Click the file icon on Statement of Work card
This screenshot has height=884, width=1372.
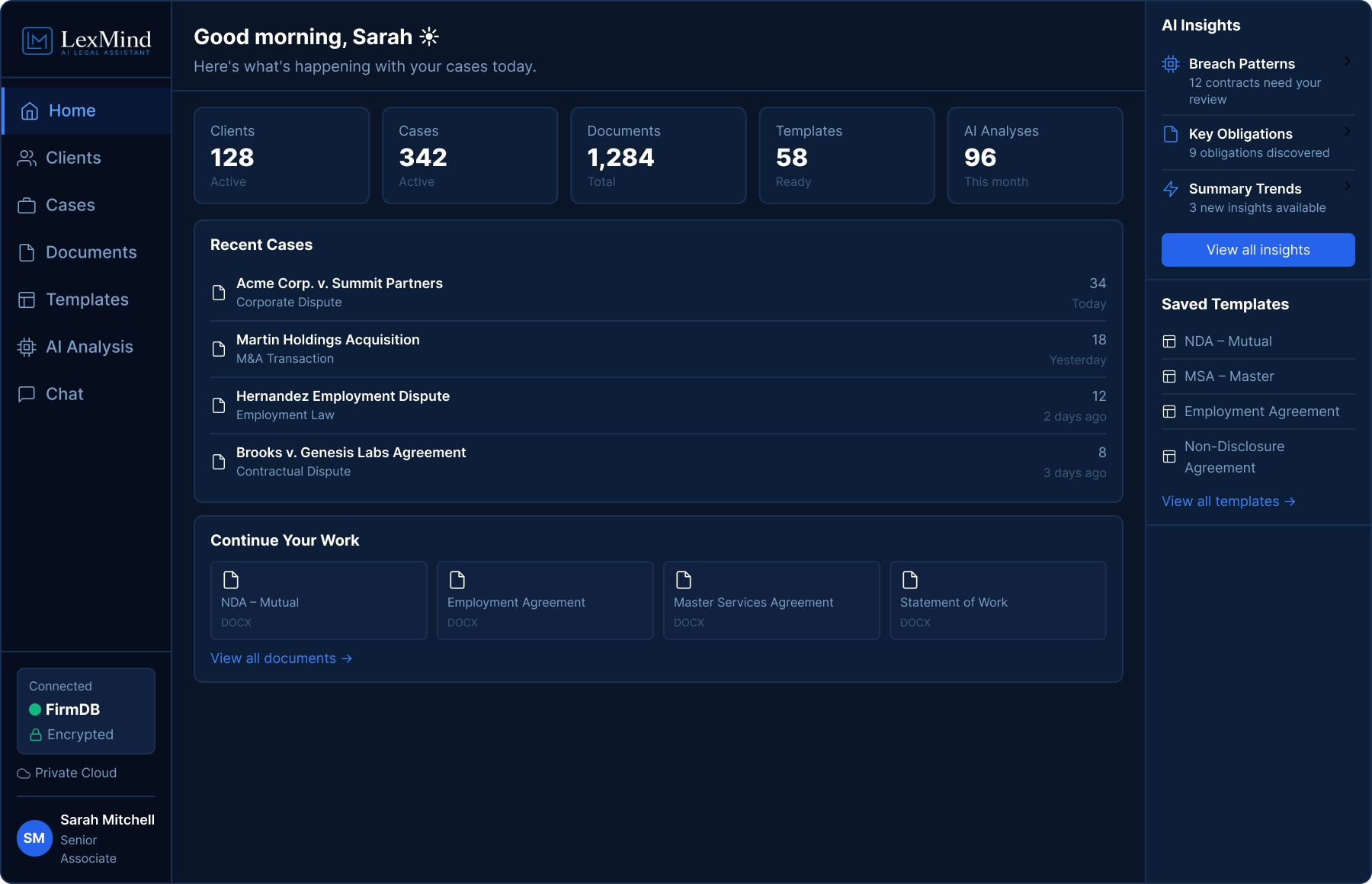[910, 580]
